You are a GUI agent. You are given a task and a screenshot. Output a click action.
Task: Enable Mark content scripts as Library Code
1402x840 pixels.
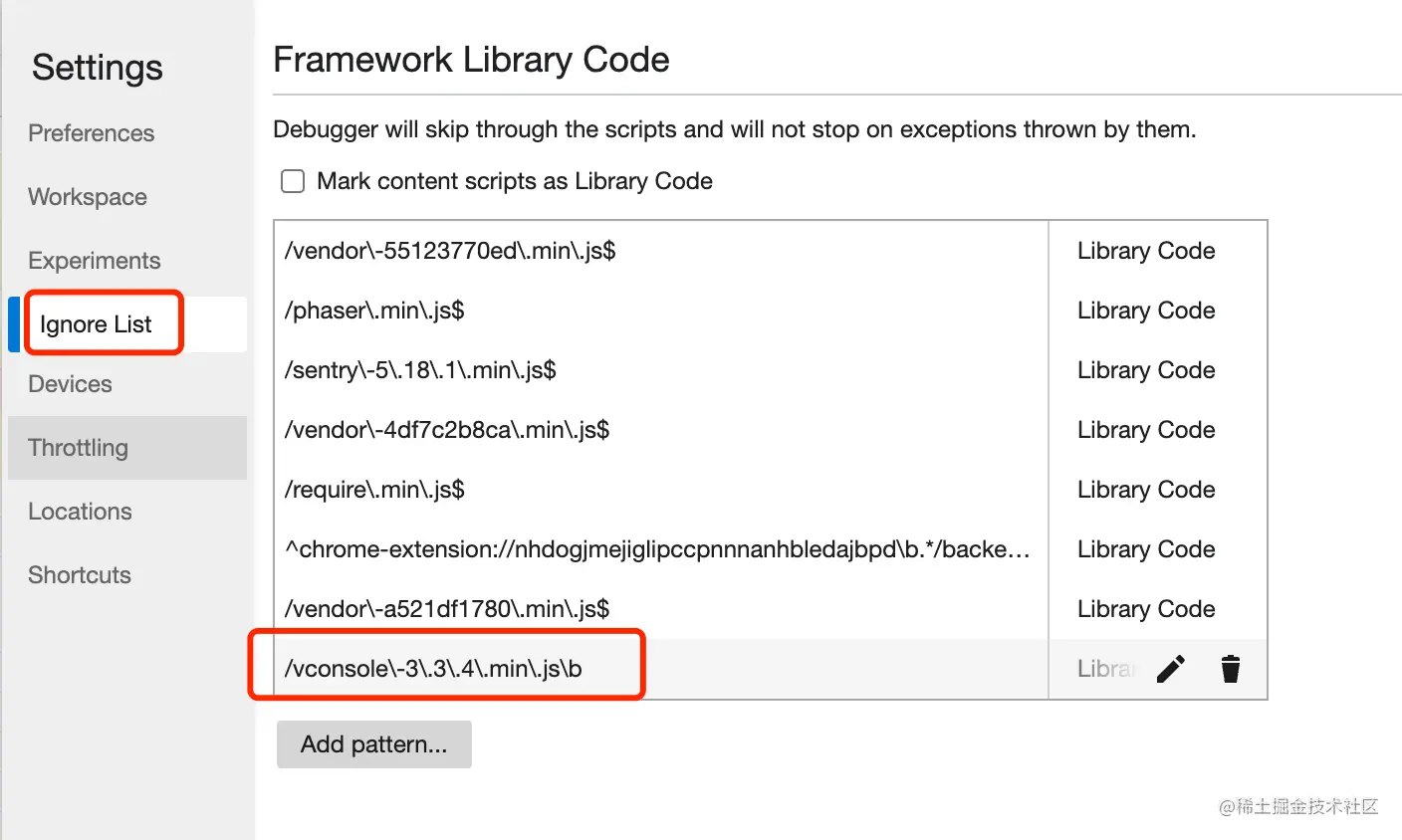[293, 181]
